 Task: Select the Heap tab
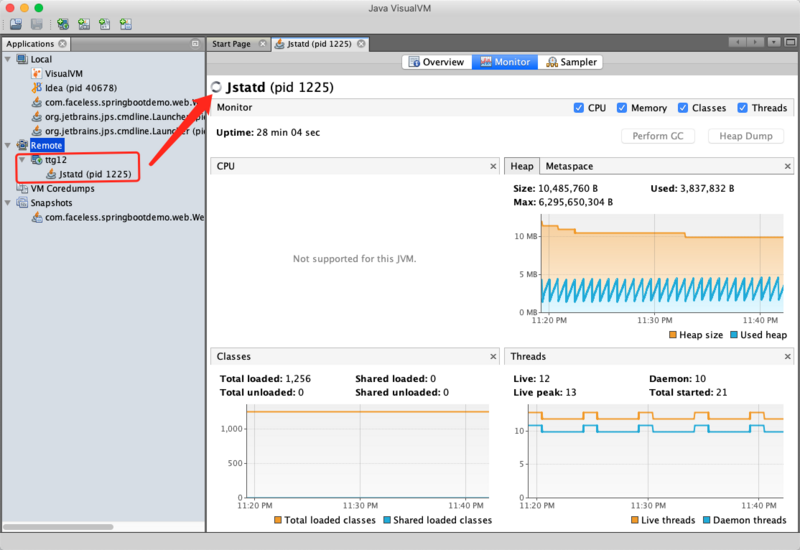521,166
